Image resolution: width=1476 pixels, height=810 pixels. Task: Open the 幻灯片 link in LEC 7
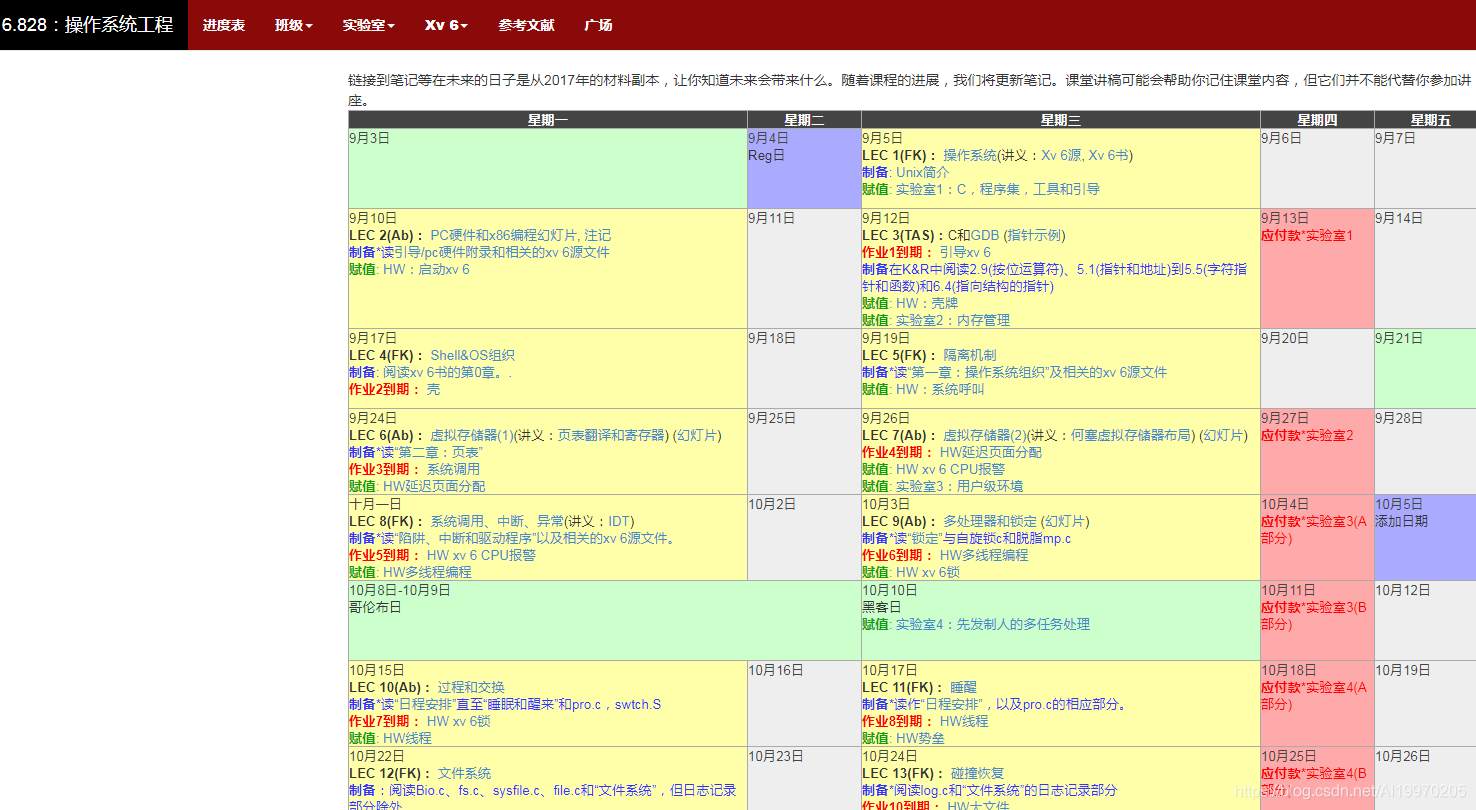(x=1225, y=435)
